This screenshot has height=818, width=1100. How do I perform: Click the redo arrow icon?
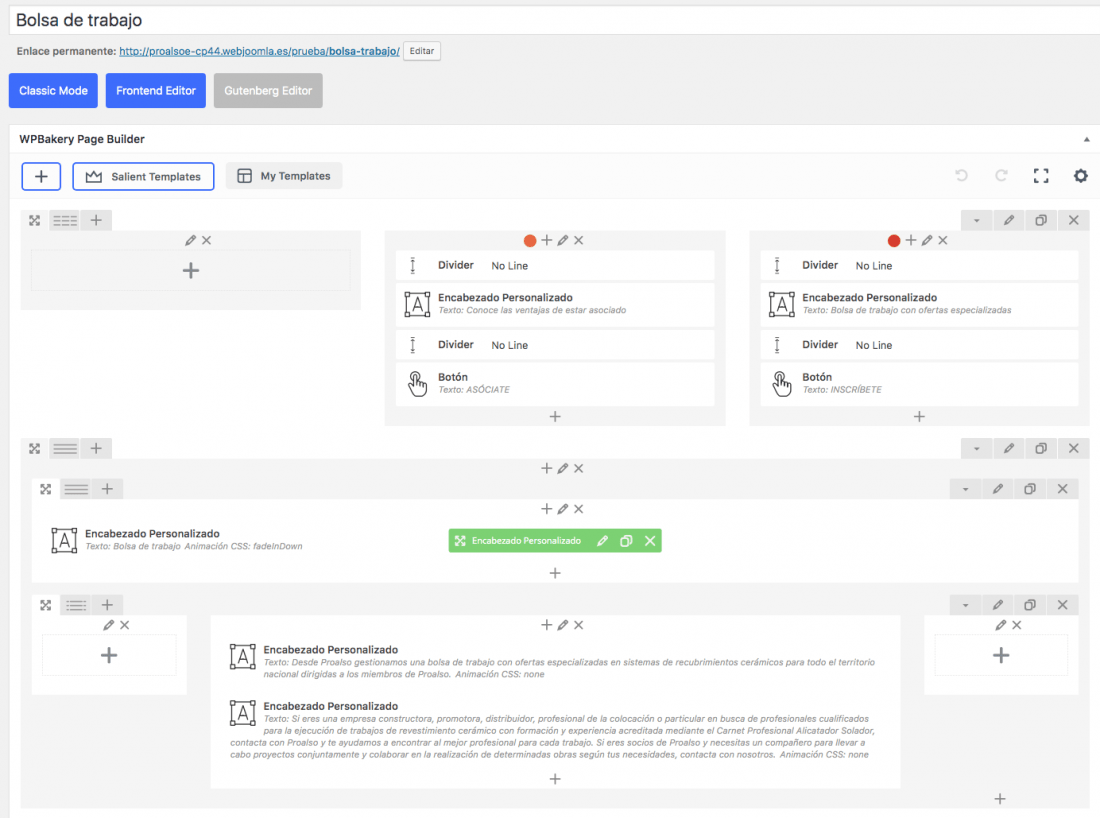tap(1001, 175)
